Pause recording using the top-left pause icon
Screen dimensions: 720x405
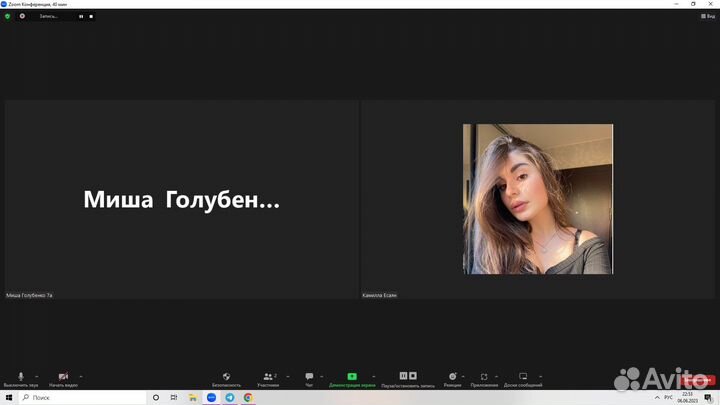point(81,17)
